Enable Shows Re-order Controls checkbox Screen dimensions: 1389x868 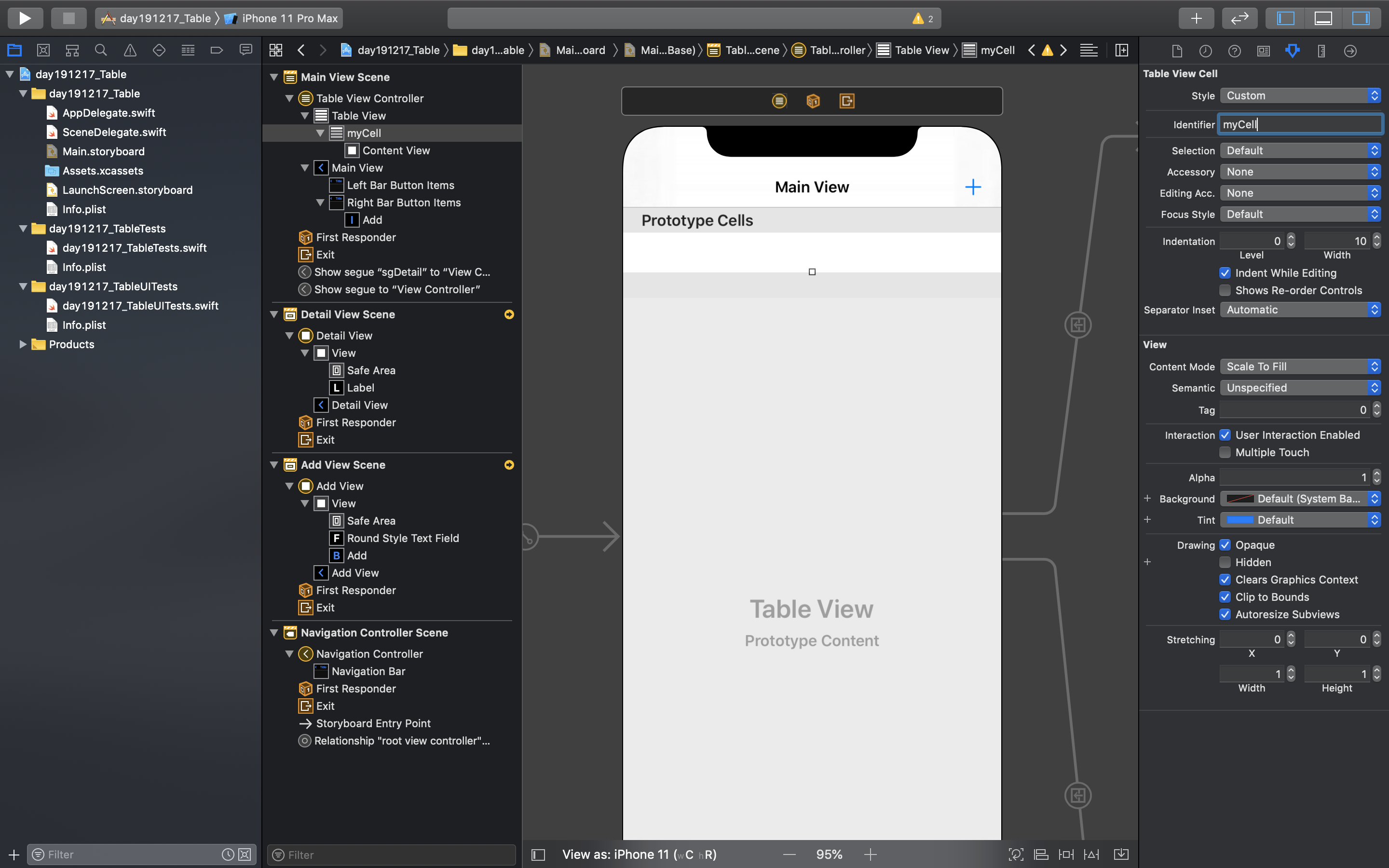1225,290
